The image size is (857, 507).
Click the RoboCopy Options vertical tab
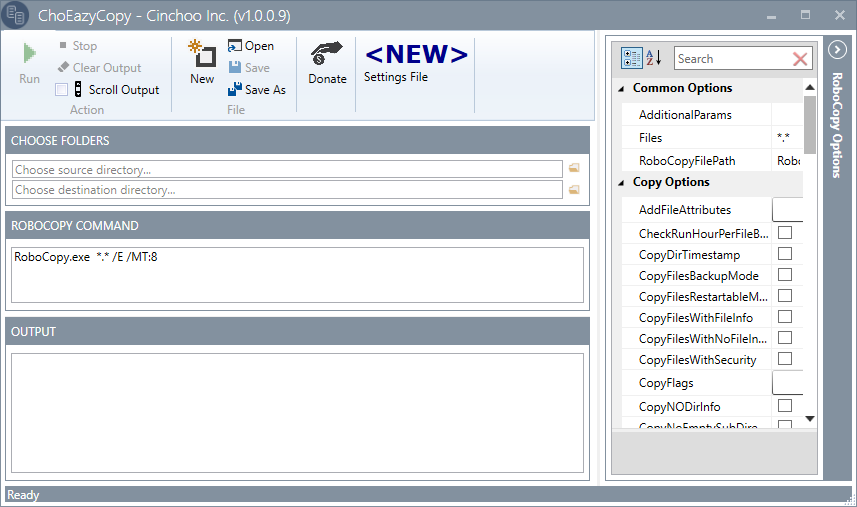point(837,125)
